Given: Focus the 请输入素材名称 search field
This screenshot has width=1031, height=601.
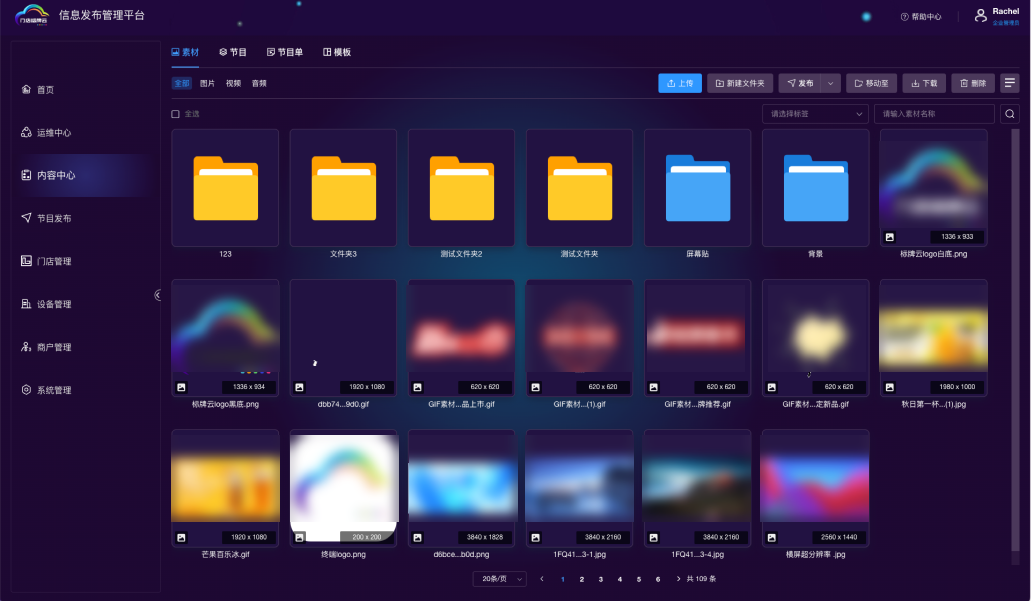Looking at the screenshot, I should 934,114.
